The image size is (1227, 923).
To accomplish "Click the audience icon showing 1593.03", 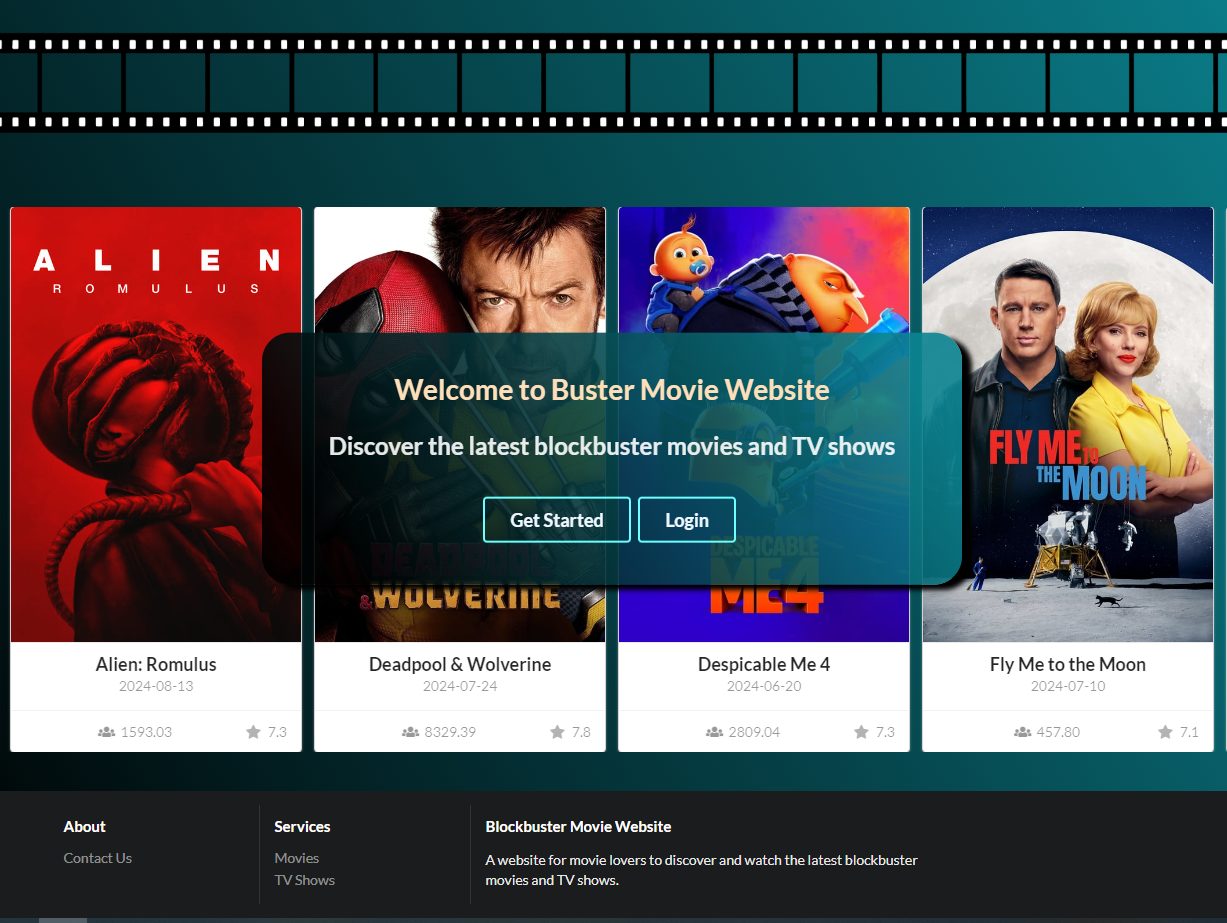I will pos(105,731).
